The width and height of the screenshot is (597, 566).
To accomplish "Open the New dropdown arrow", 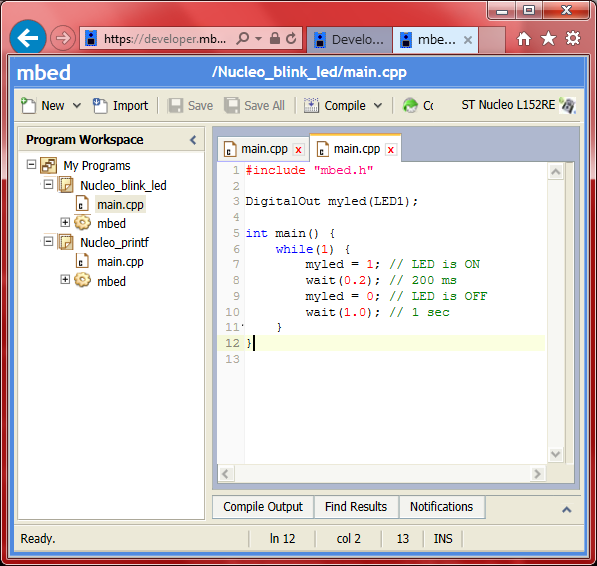I will [77, 105].
